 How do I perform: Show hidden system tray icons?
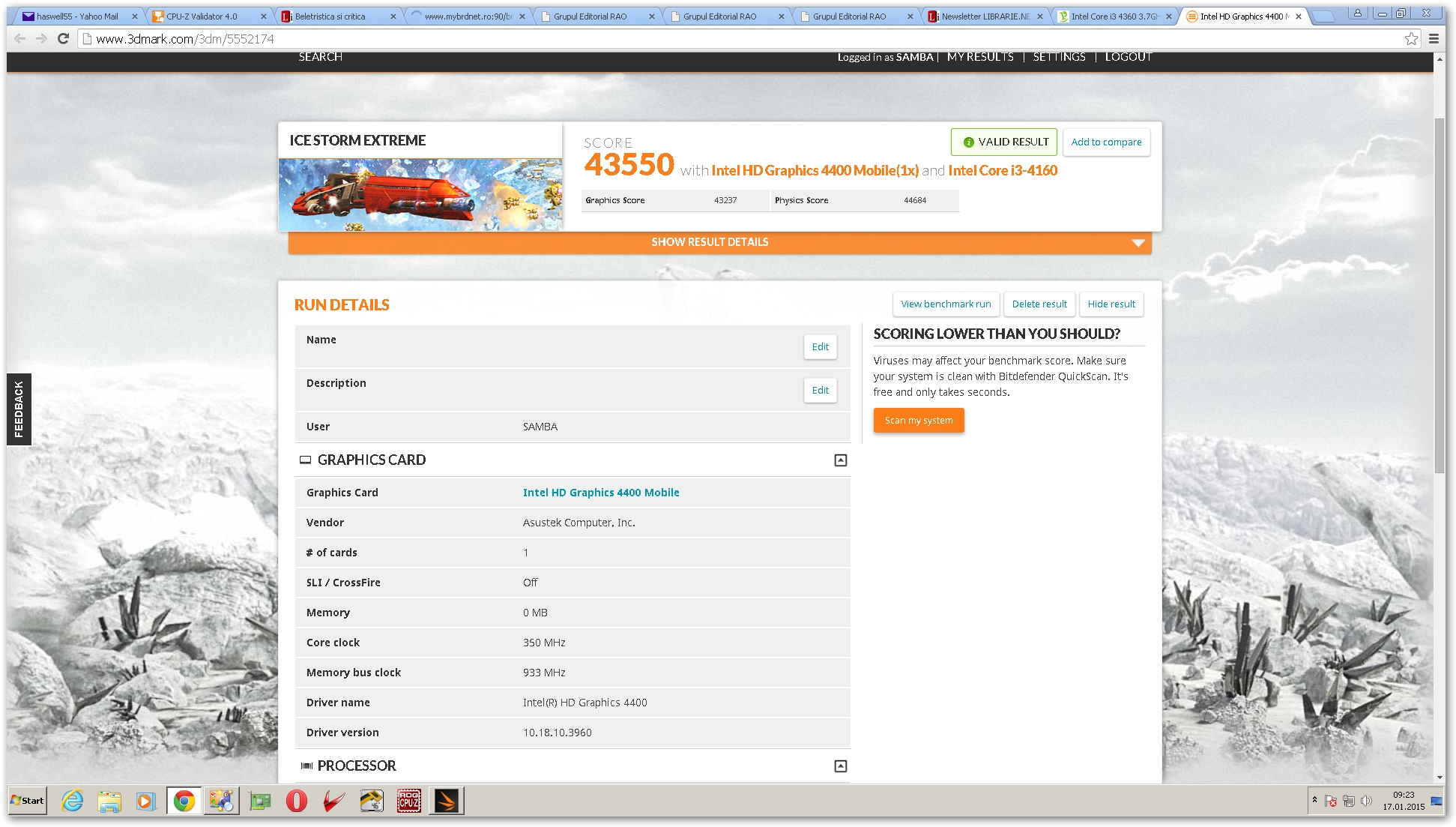coord(1314,800)
